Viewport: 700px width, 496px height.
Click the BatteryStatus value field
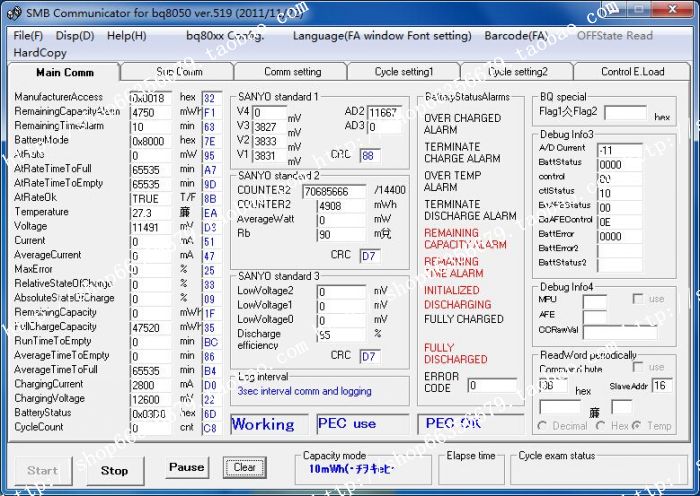click(151, 414)
